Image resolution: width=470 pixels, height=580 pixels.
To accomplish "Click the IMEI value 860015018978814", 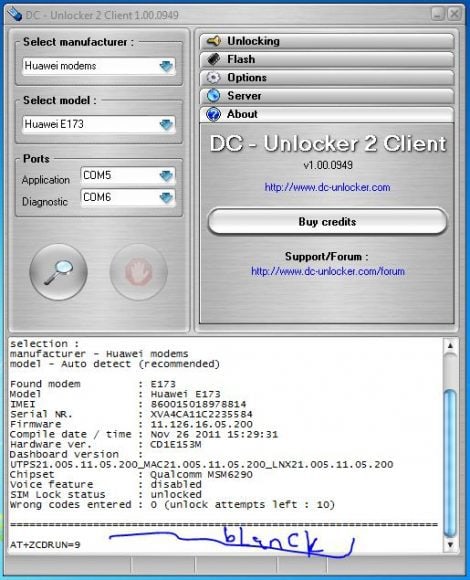I will (198, 404).
